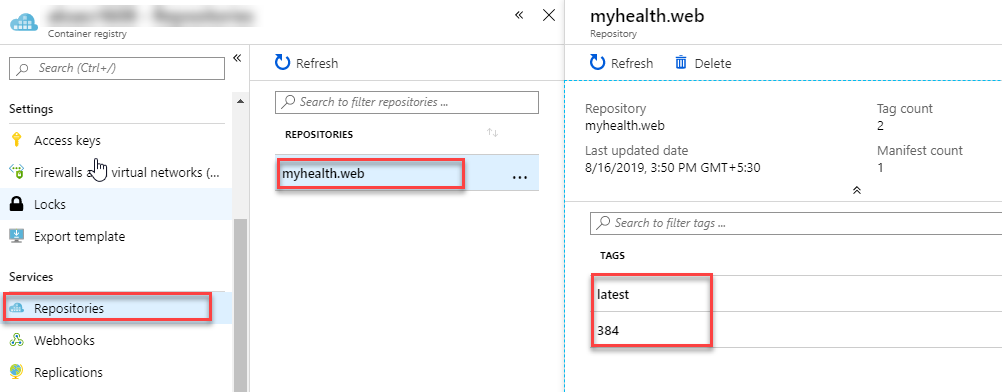Open Replications service

tap(68, 372)
